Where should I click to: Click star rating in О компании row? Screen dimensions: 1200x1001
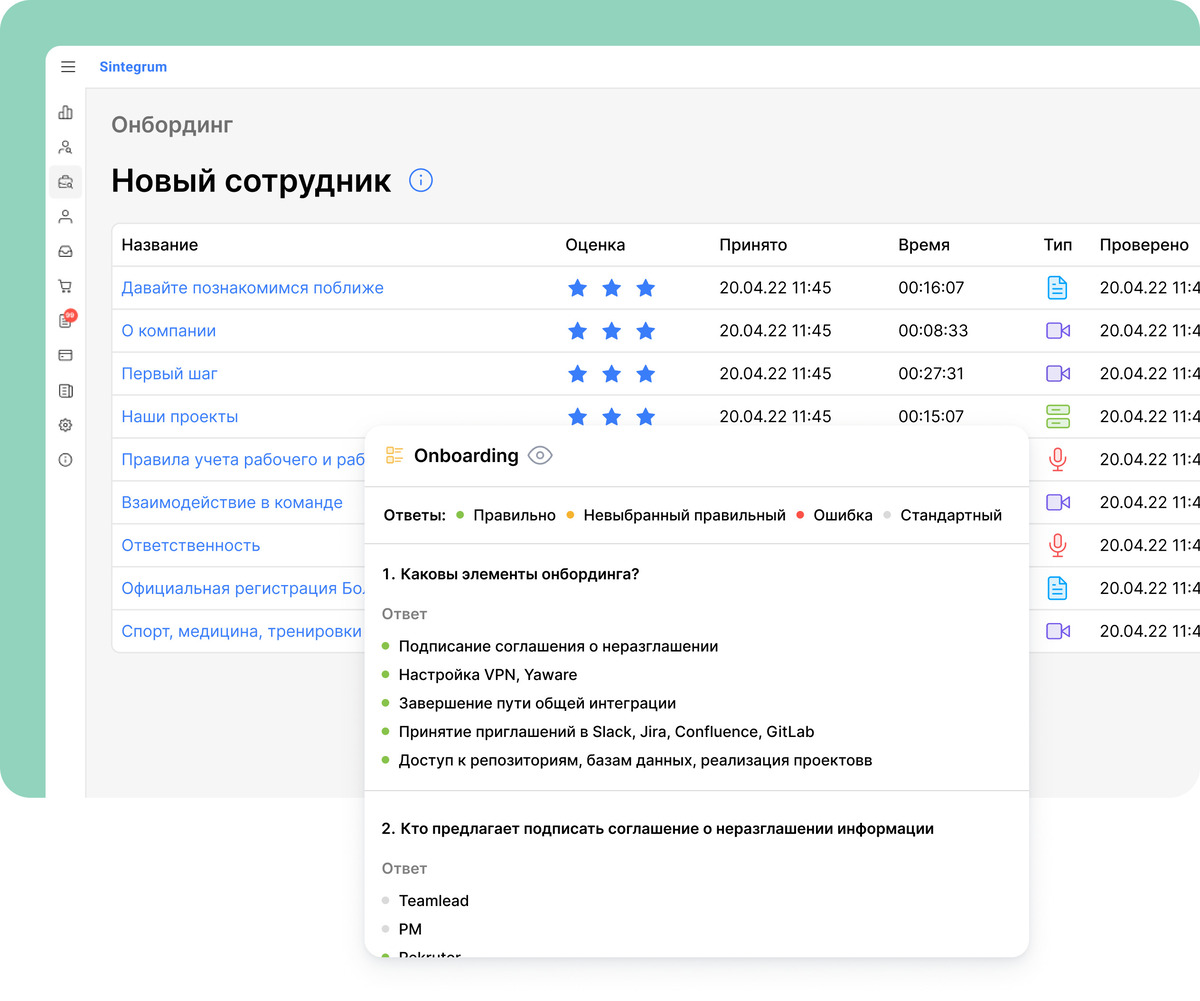click(x=611, y=331)
